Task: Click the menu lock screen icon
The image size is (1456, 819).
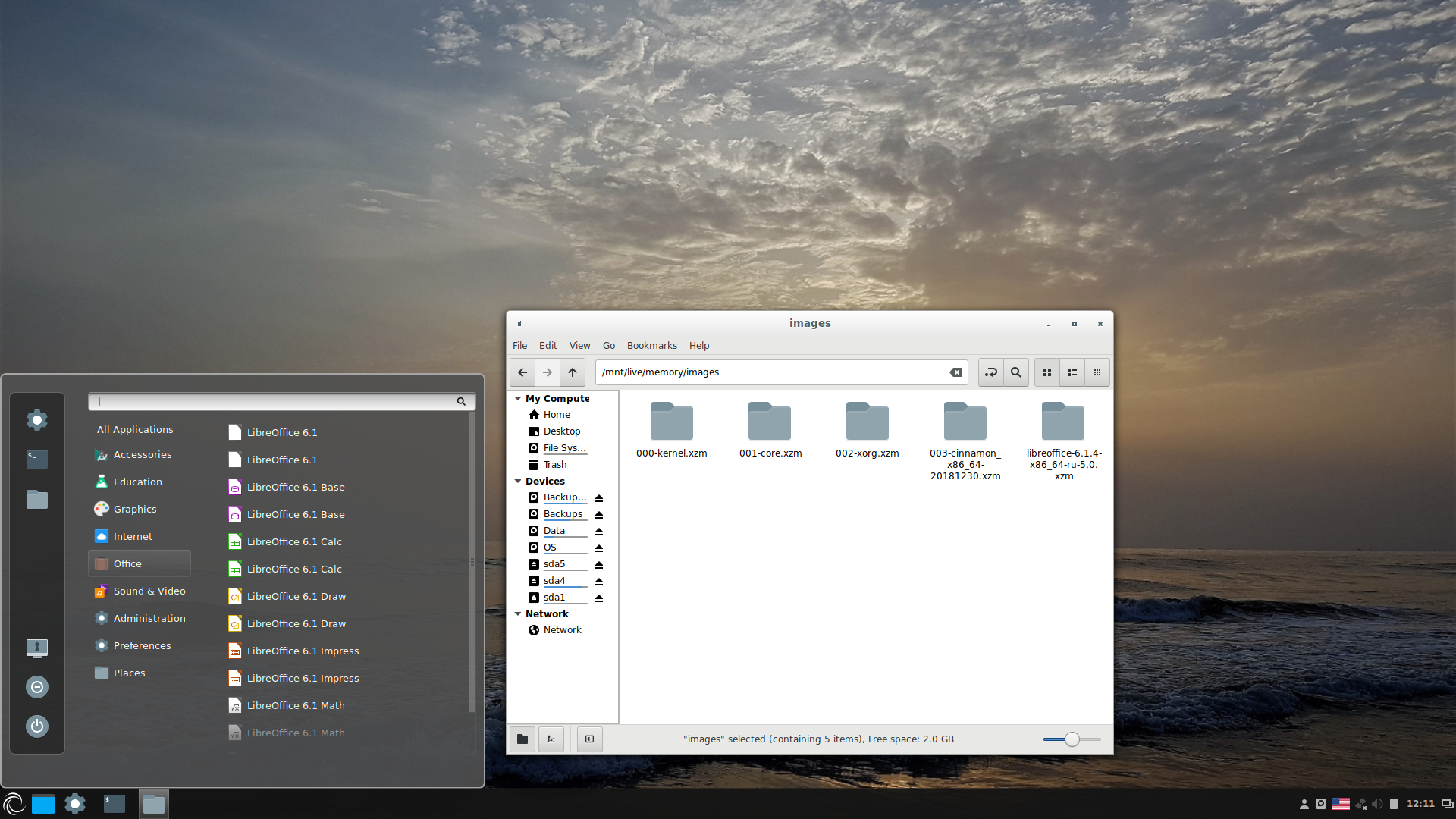Action: [37, 648]
